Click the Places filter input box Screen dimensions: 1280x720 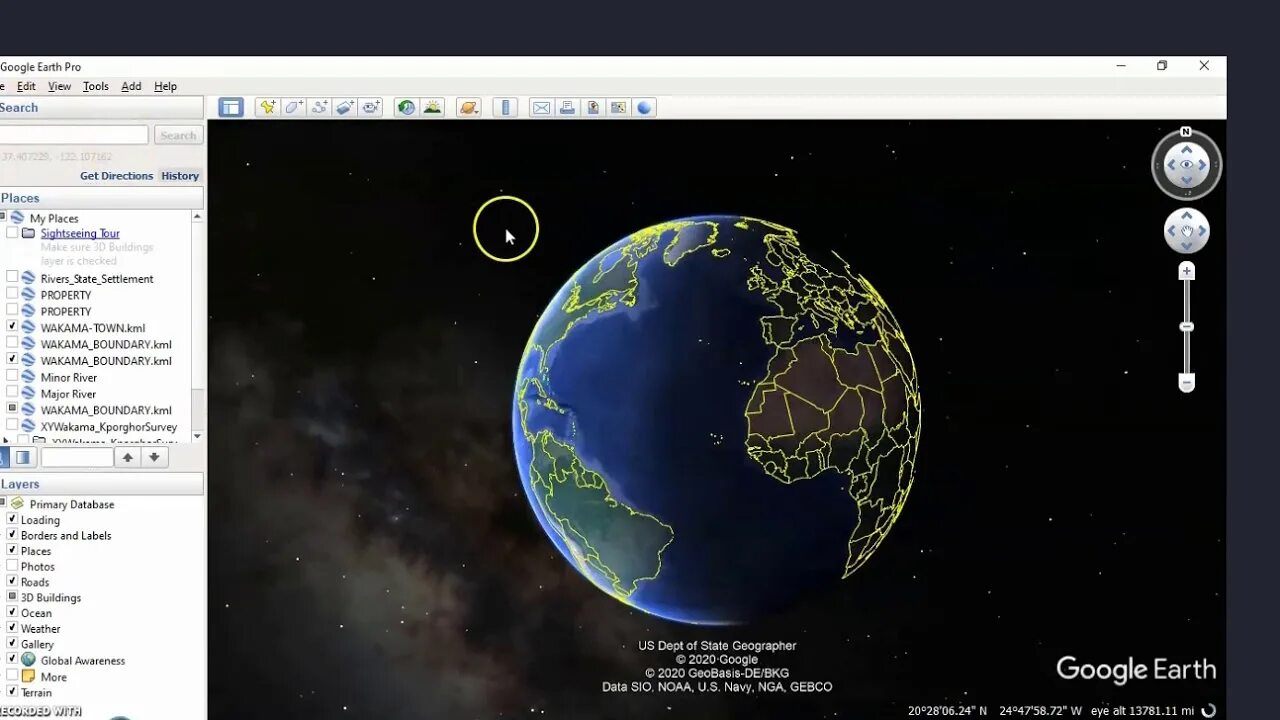pos(77,457)
